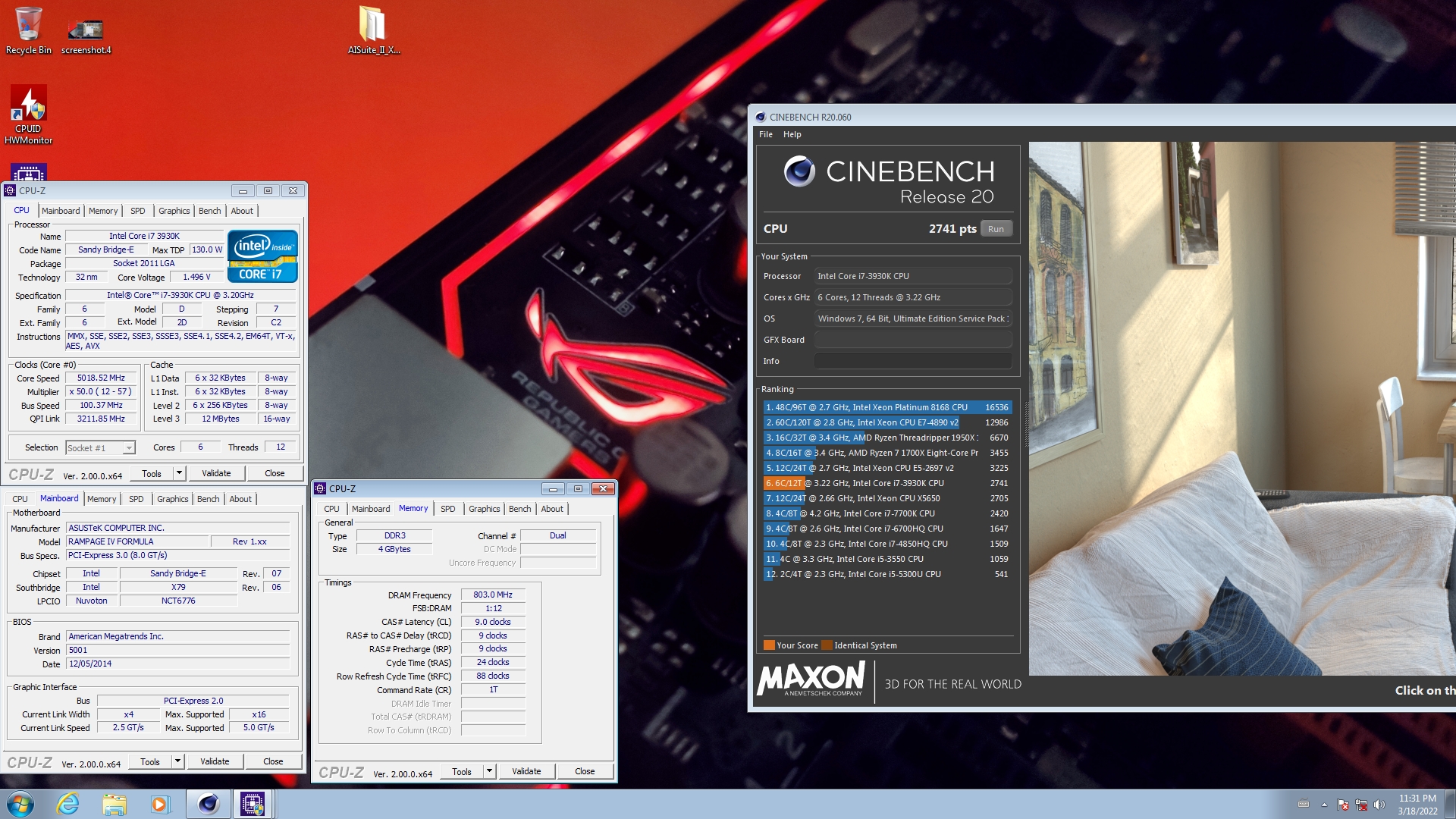Open the Windows Start orb
Image resolution: width=1456 pixels, height=819 pixels.
[20, 804]
